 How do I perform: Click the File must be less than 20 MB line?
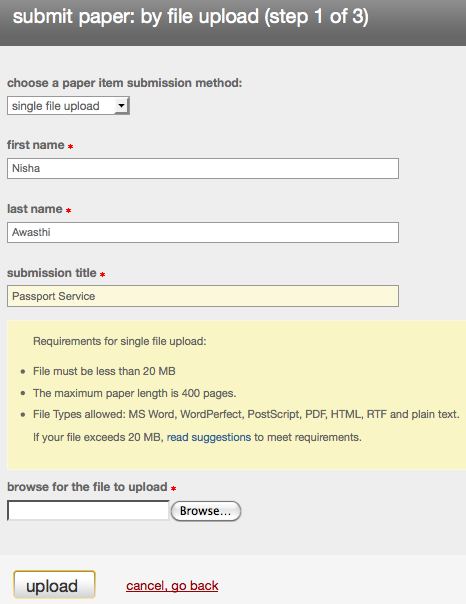point(104,371)
